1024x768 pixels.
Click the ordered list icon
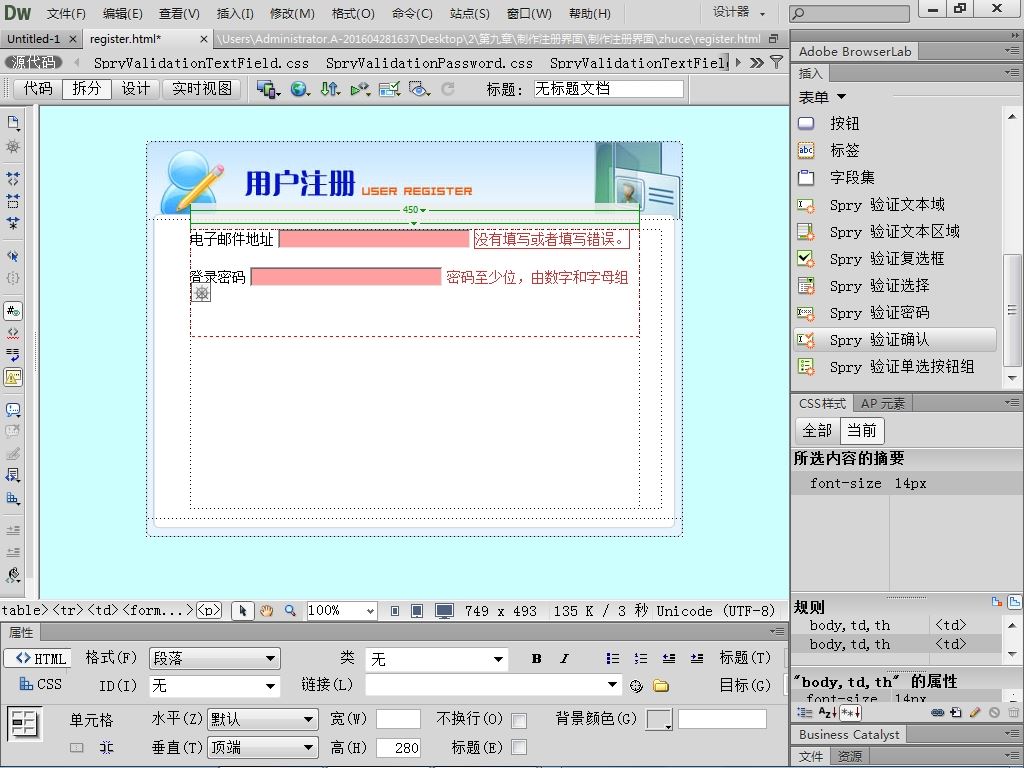click(x=641, y=658)
